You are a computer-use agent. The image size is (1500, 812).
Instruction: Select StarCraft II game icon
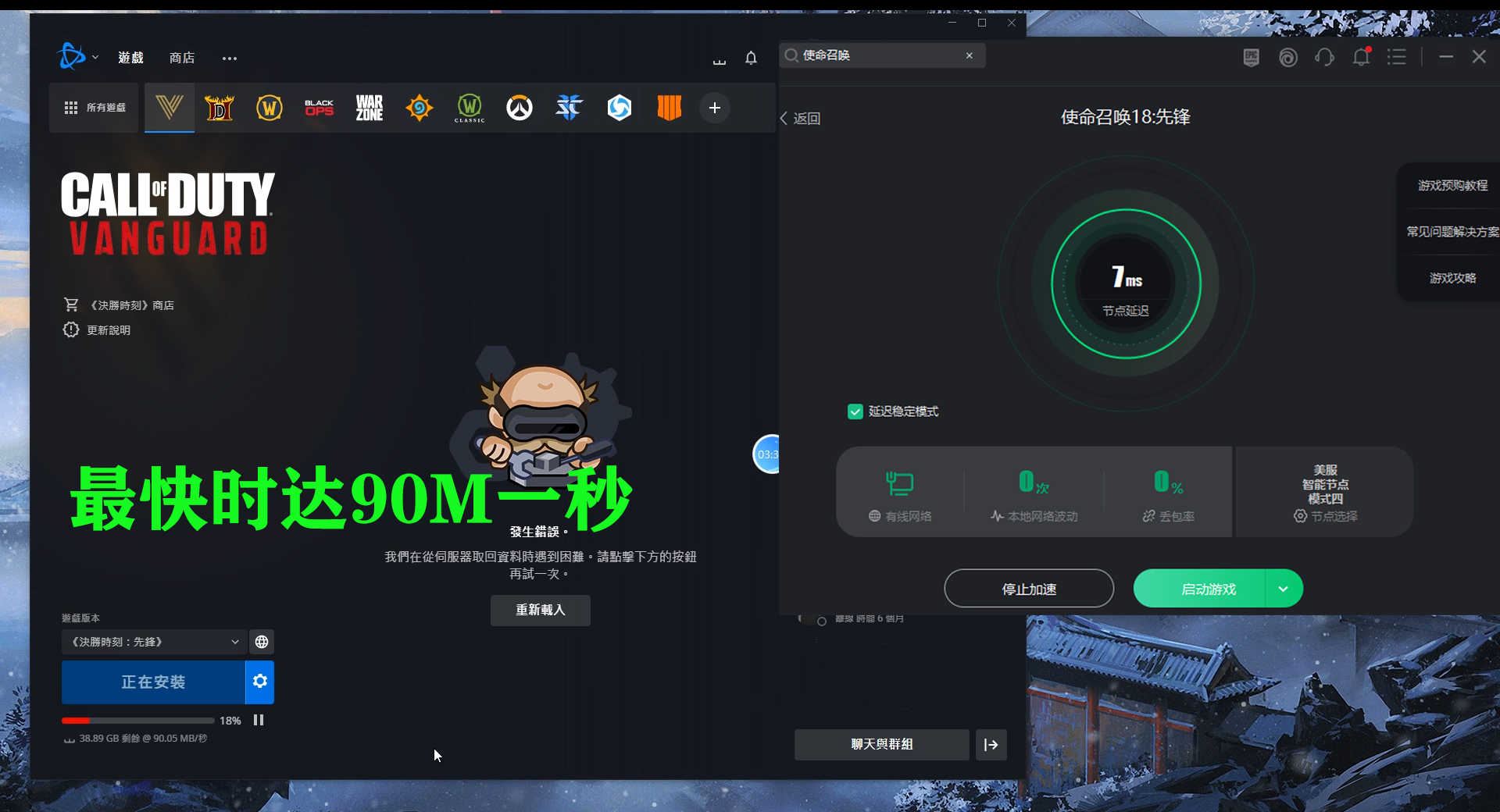570,108
